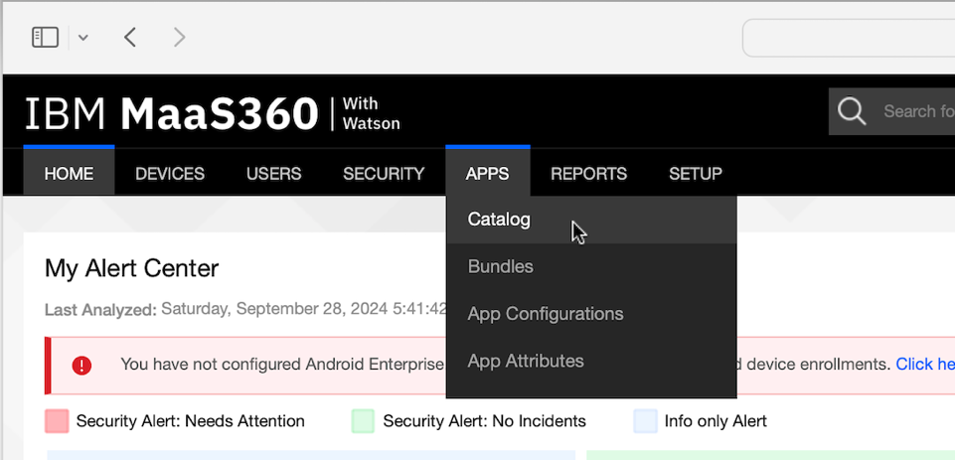Viewport: 959px width, 464px height.
Task: Select App Attributes in APPS dropdown
Action: [x=591, y=361]
